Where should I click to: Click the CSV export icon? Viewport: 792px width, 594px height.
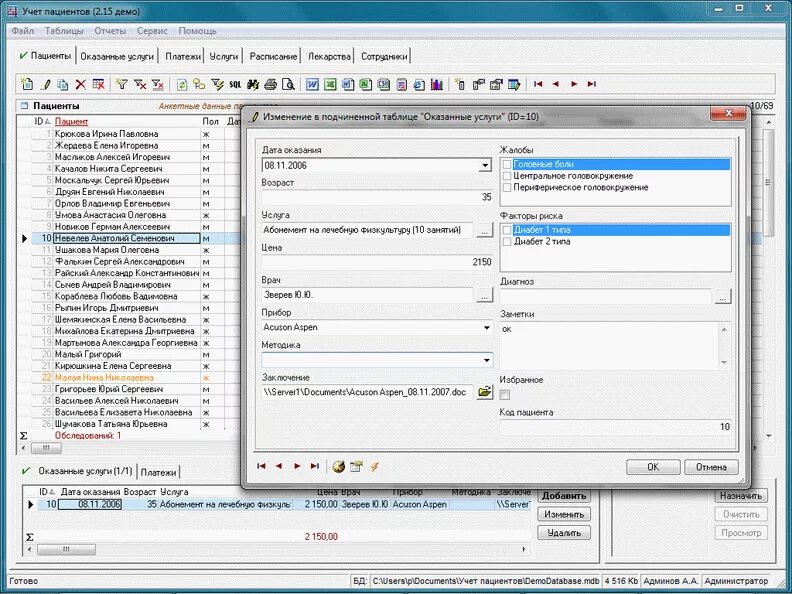pos(383,84)
